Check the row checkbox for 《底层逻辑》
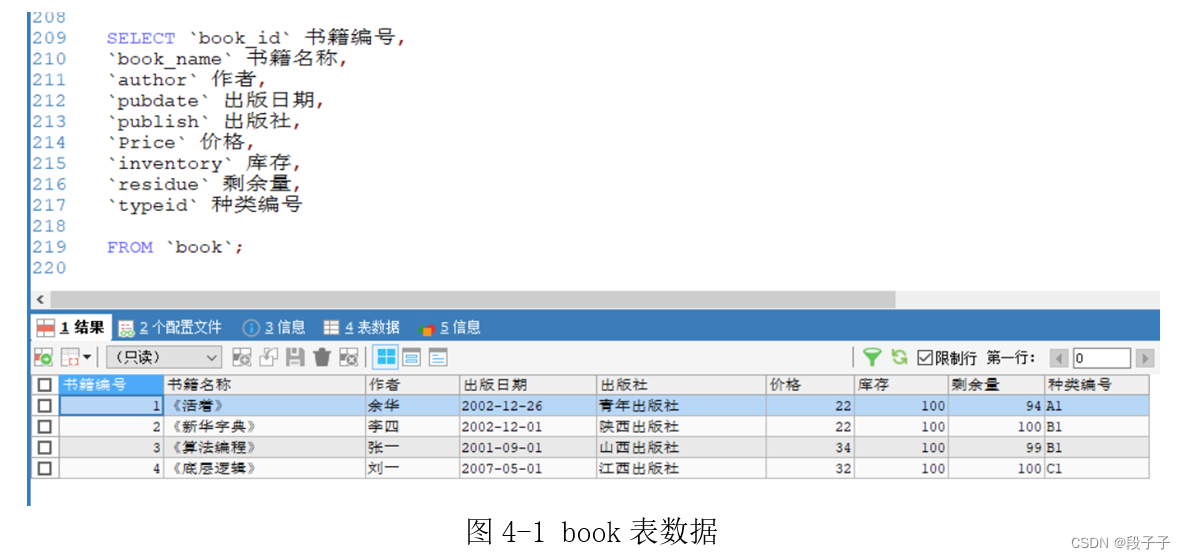Screen dimensions: 1186x559 [x=45, y=468]
